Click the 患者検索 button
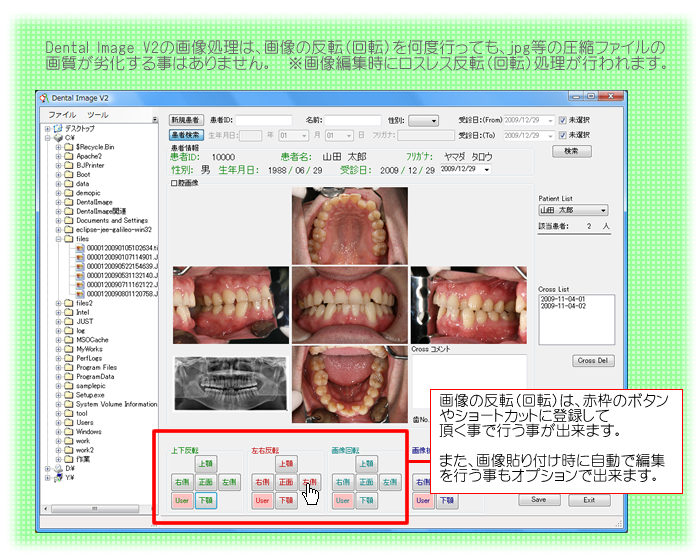700x555 pixels. click(x=186, y=135)
